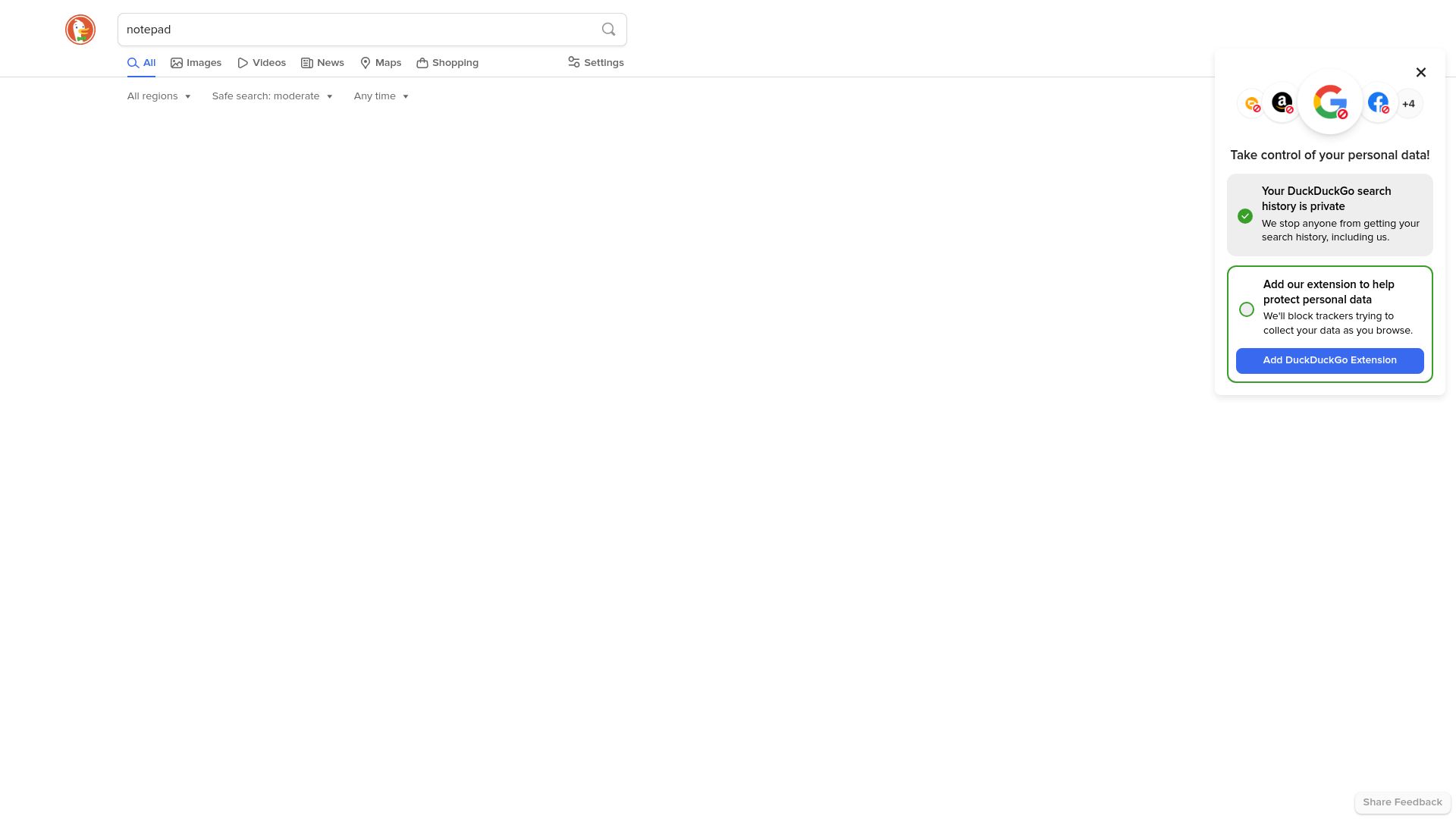Switch to the Maps tab
This screenshot has height=819, width=1456.
click(381, 63)
